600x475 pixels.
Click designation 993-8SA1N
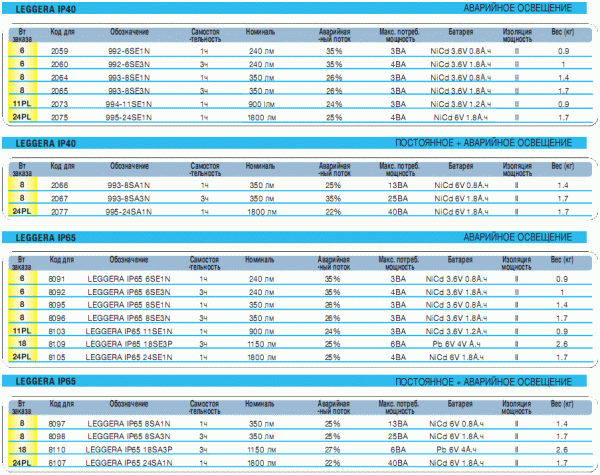(129, 185)
